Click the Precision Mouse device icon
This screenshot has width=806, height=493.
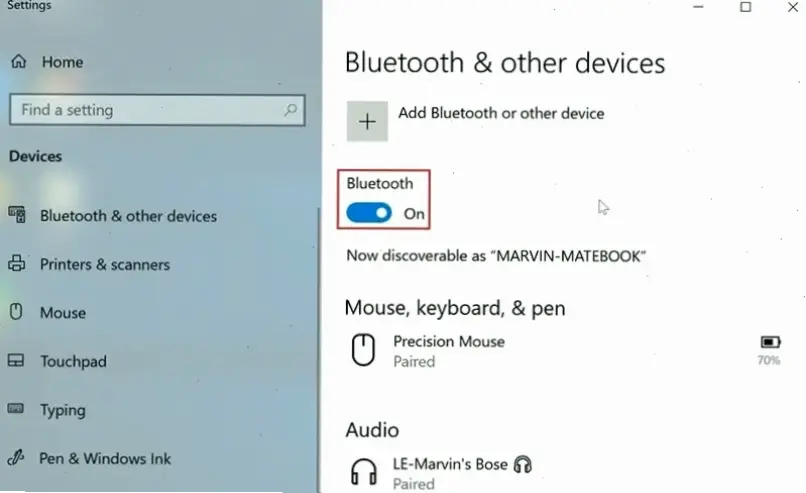click(x=365, y=350)
